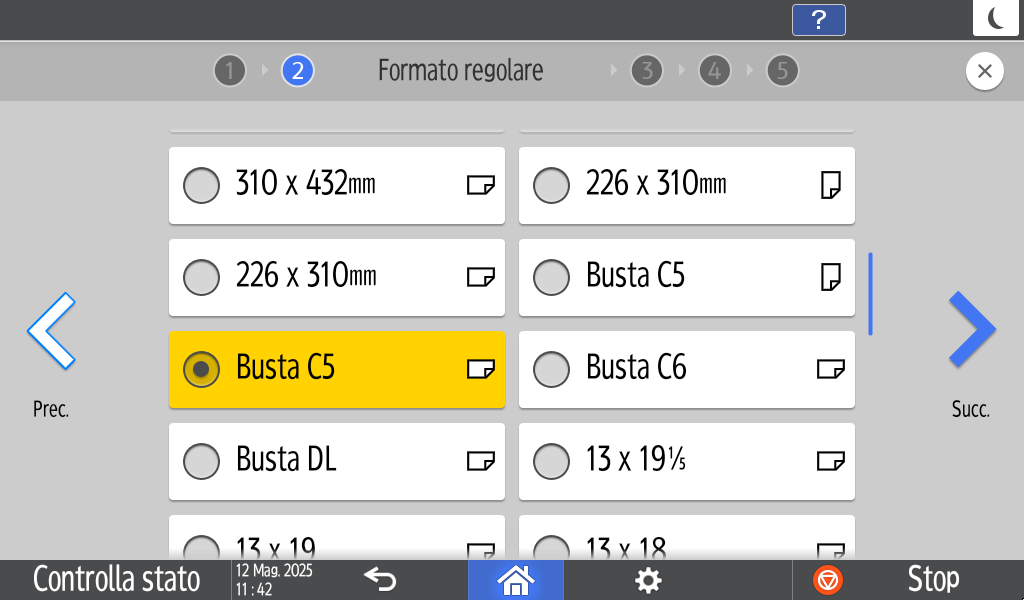This screenshot has height=600, width=1024.
Task: Select 310 x 432mm radio button
Action: point(201,185)
